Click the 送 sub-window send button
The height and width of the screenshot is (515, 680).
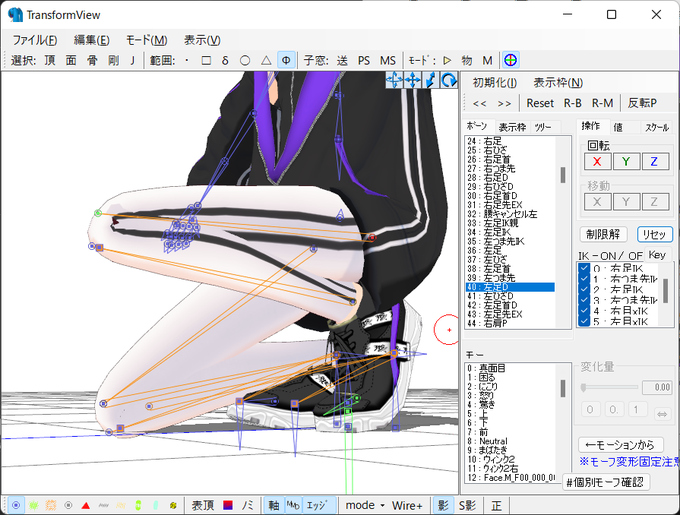342,60
